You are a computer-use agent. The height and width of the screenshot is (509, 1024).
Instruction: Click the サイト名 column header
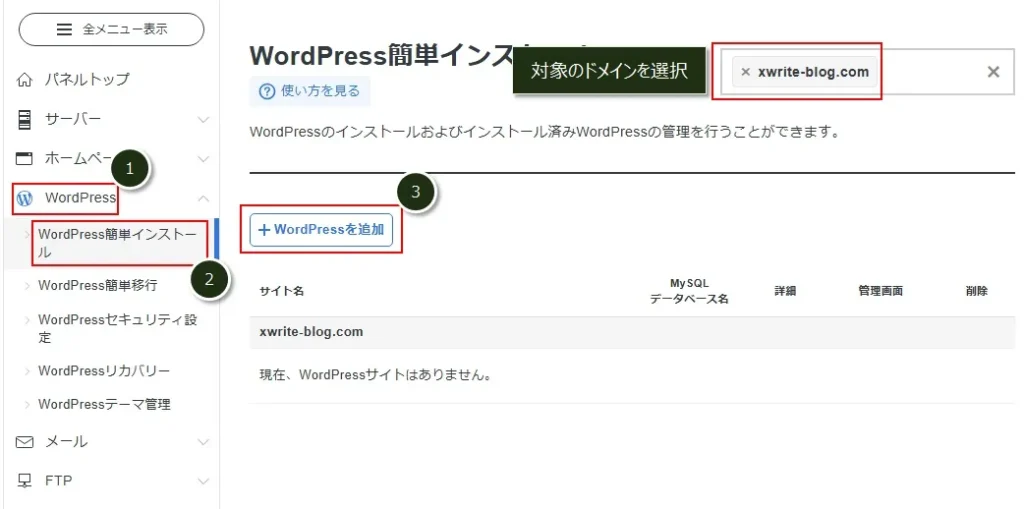click(281, 291)
